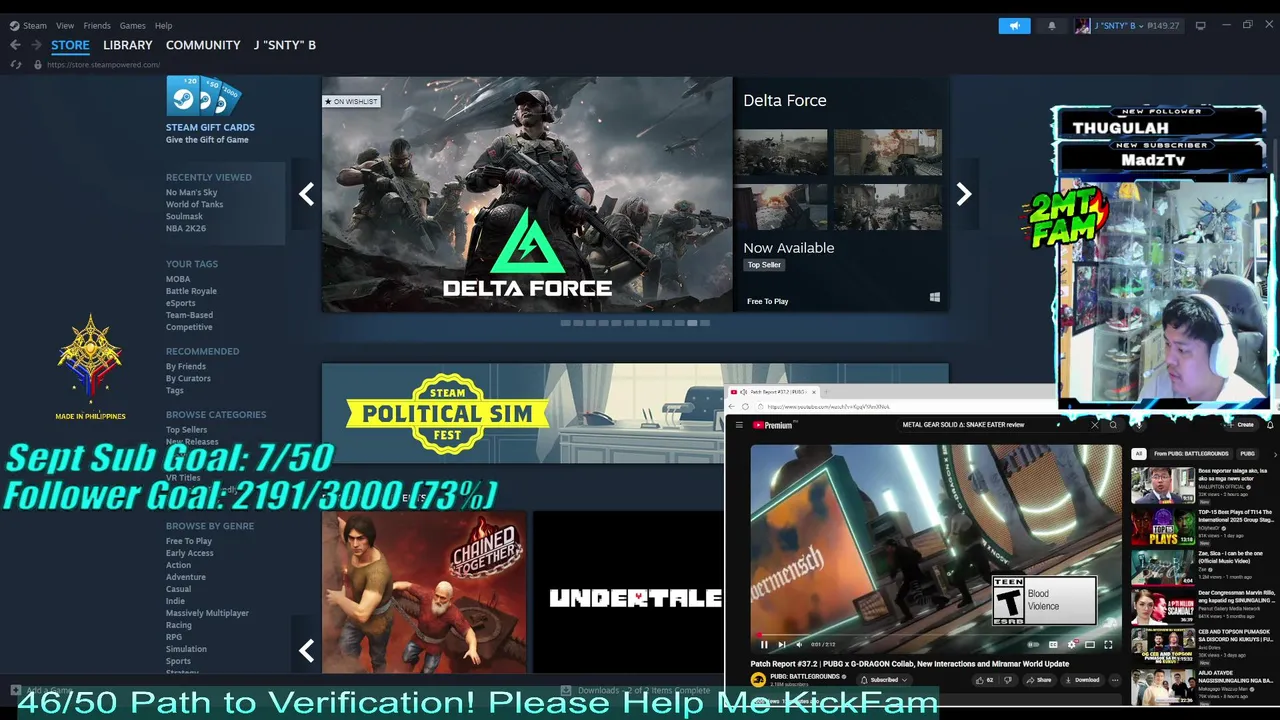Select Patch Report browser tab
The width and height of the screenshot is (1280, 720).
point(771,392)
